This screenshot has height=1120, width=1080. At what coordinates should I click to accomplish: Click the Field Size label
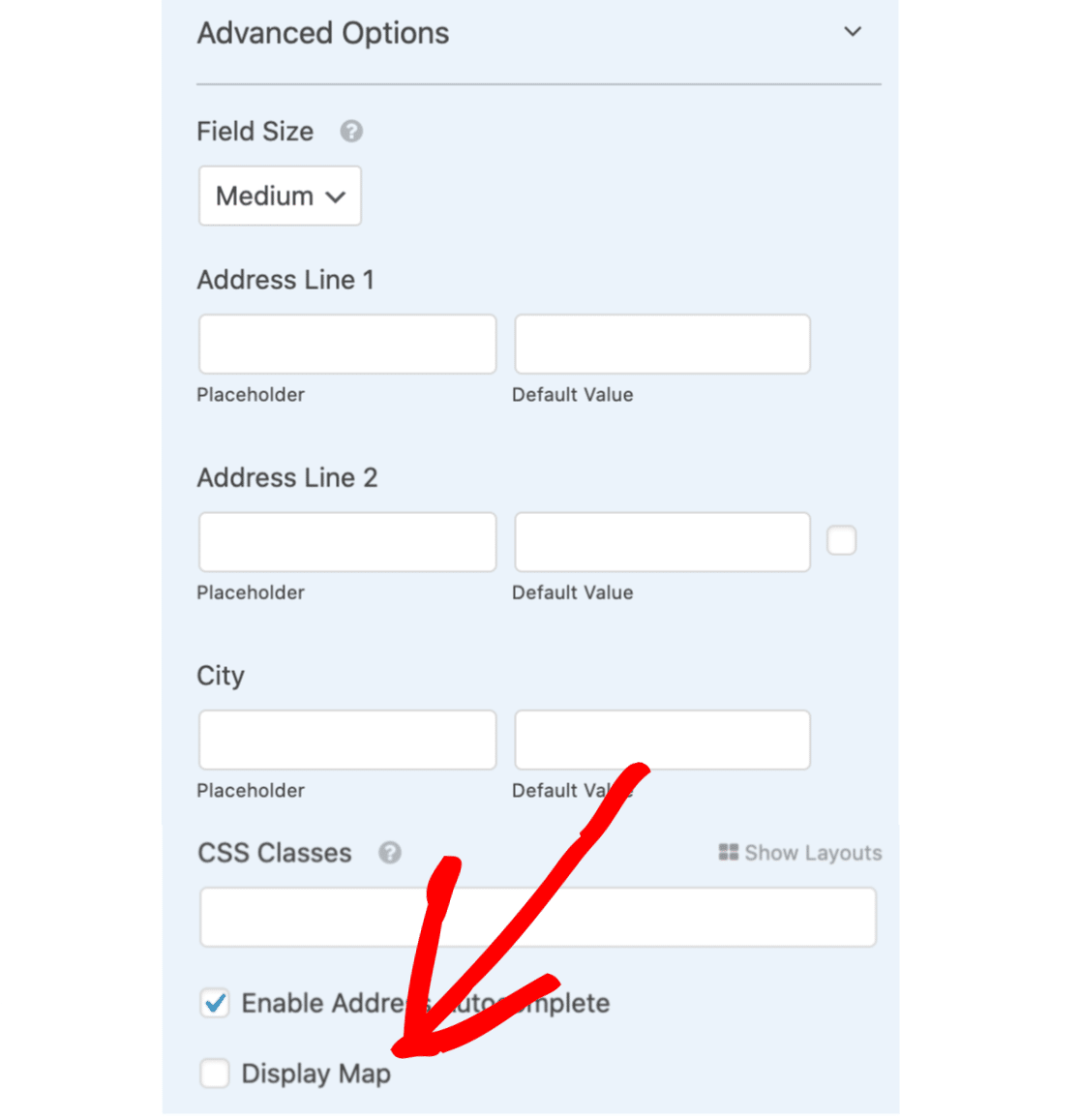[255, 132]
